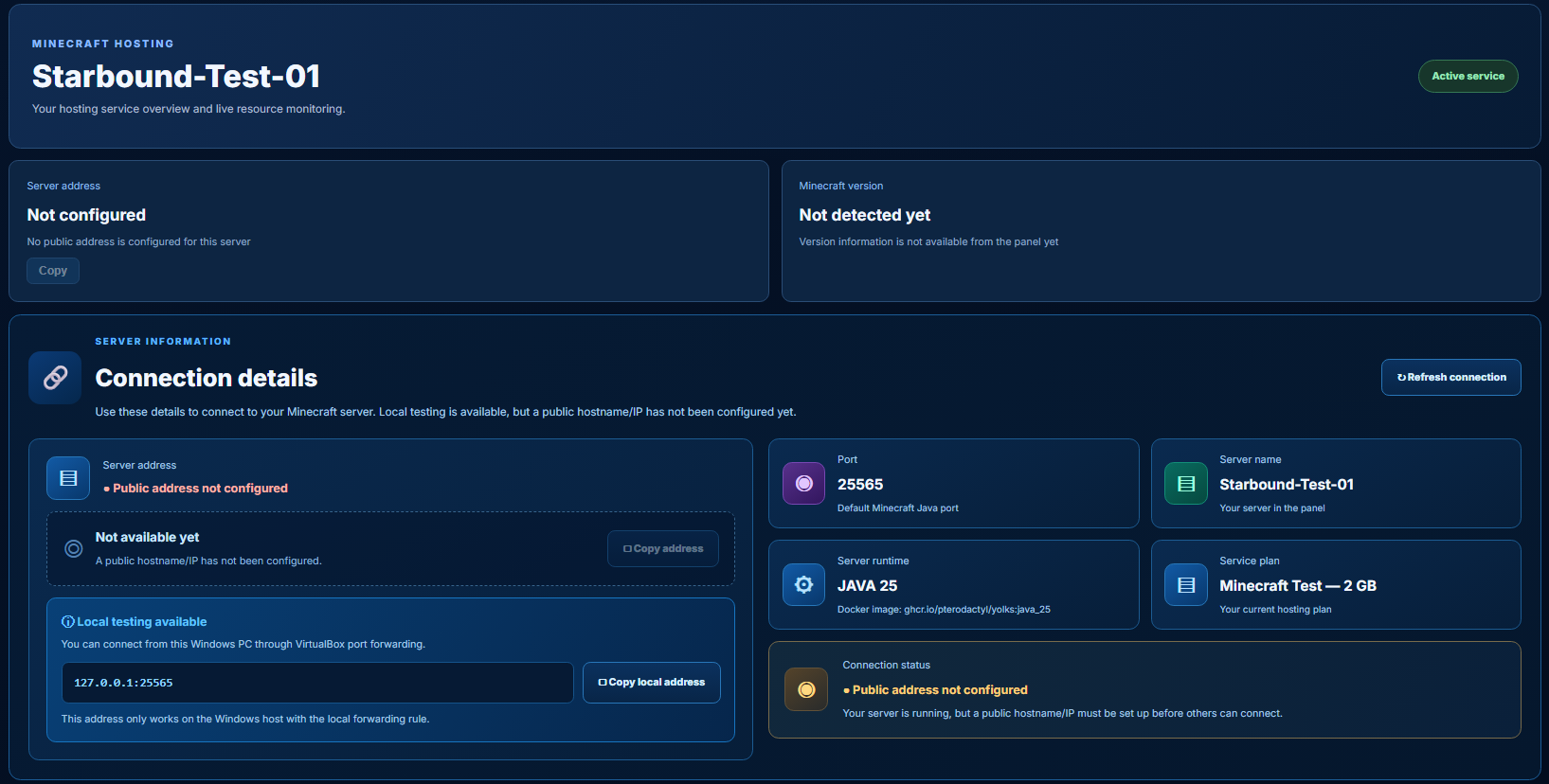
Task: Click the orange Connection status icon
Action: pyautogui.click(x=806, y=689)
